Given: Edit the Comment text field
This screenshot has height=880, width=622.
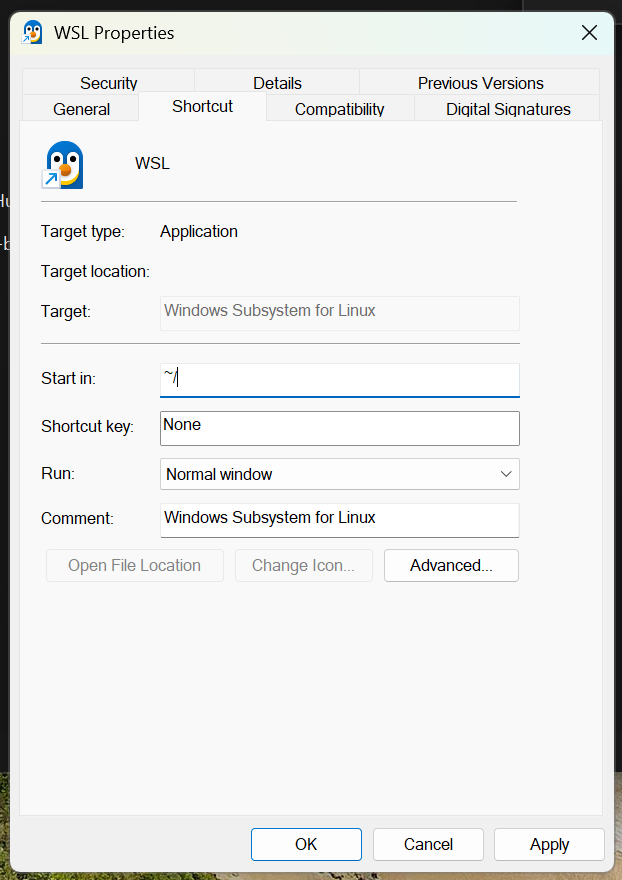Looking at the screenshot, I should 339,519.
